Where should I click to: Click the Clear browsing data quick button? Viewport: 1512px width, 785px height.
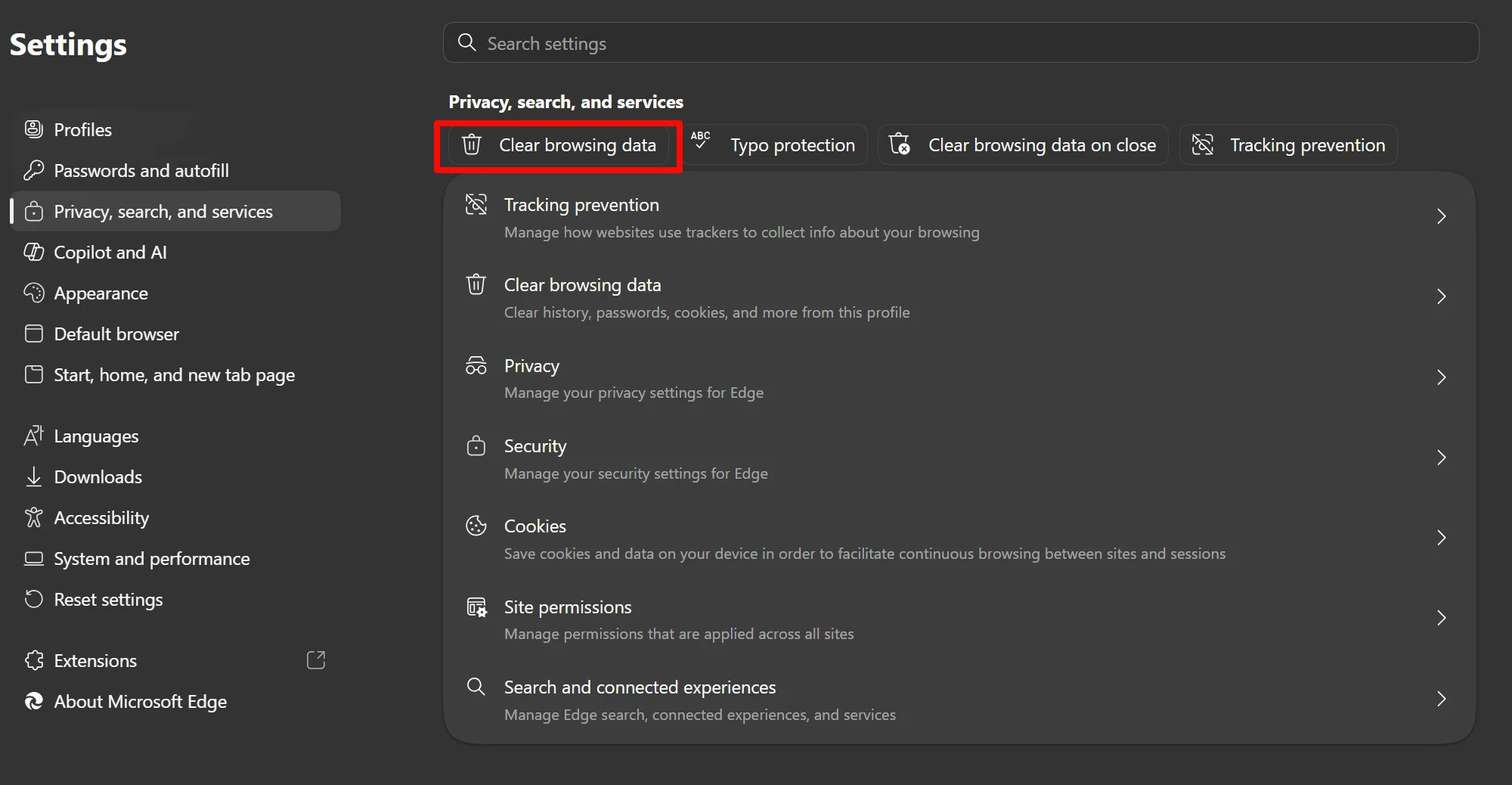pos(559,144)
